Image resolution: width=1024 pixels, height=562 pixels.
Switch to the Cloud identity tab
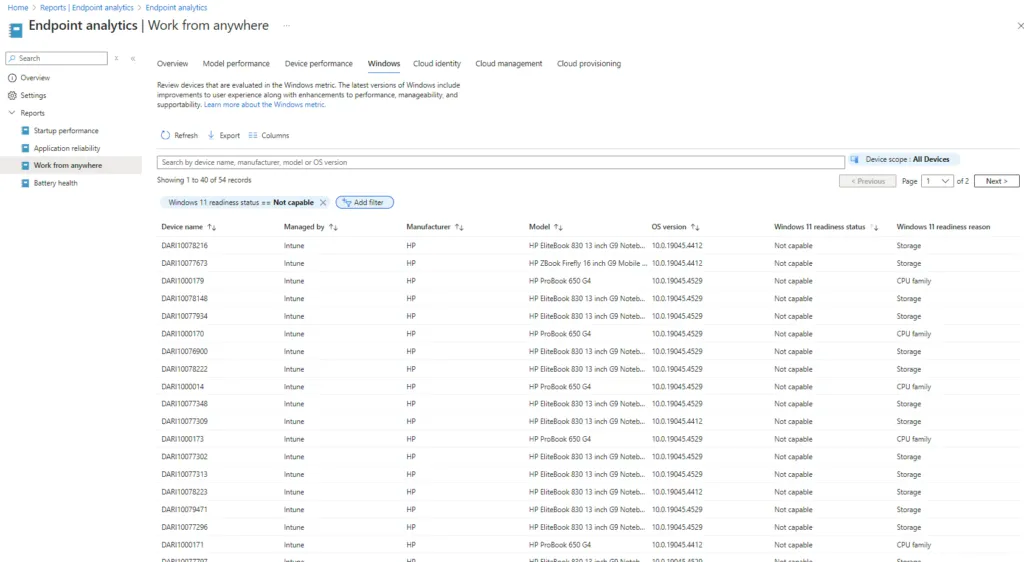click(x=437, y=64)
